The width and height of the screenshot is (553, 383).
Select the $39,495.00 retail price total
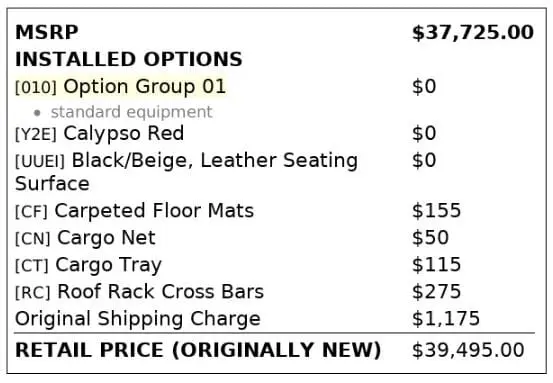pyautogui.click(x=468, y=351)
